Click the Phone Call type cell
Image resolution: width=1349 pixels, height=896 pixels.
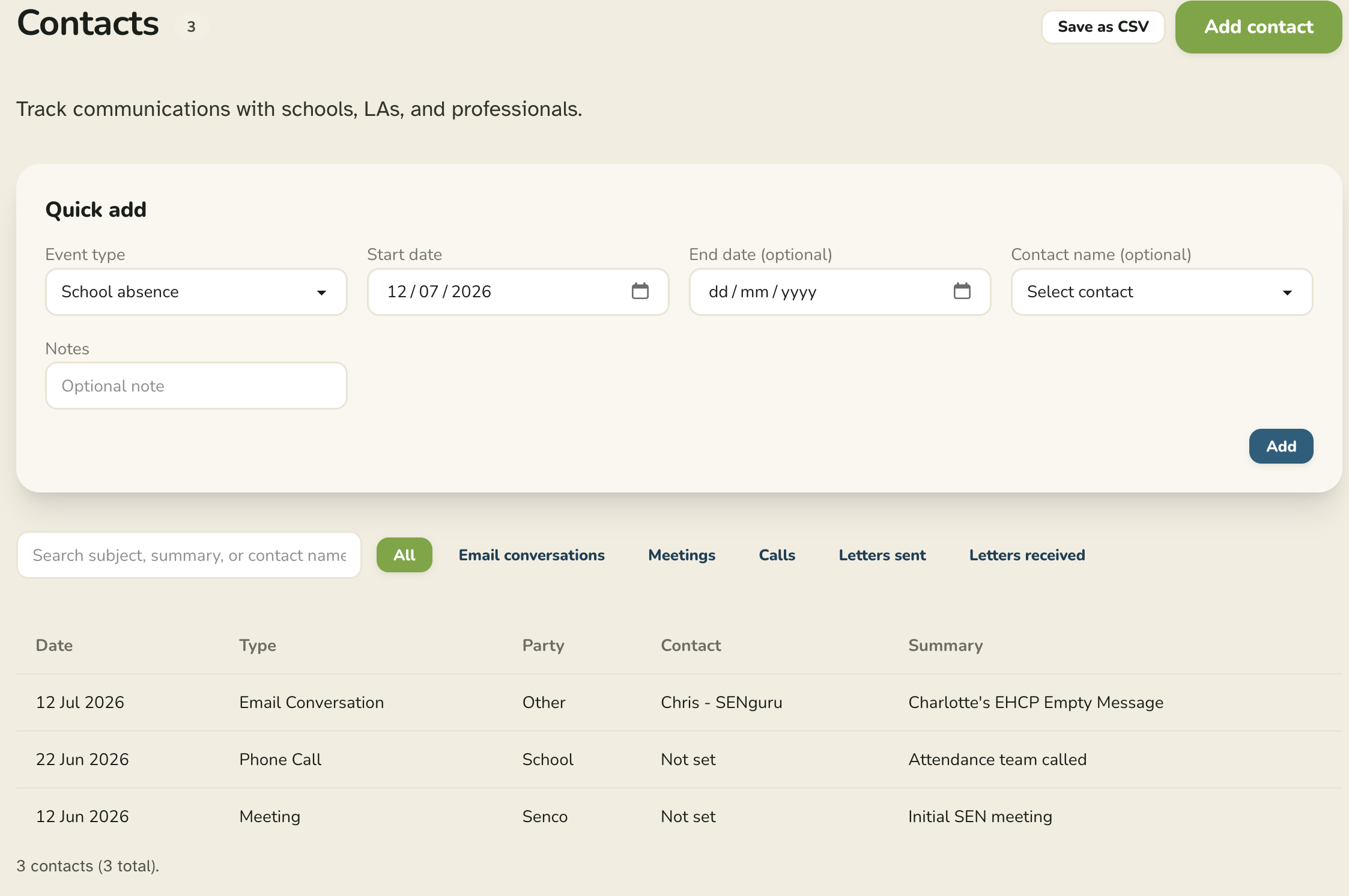point(280,759)
